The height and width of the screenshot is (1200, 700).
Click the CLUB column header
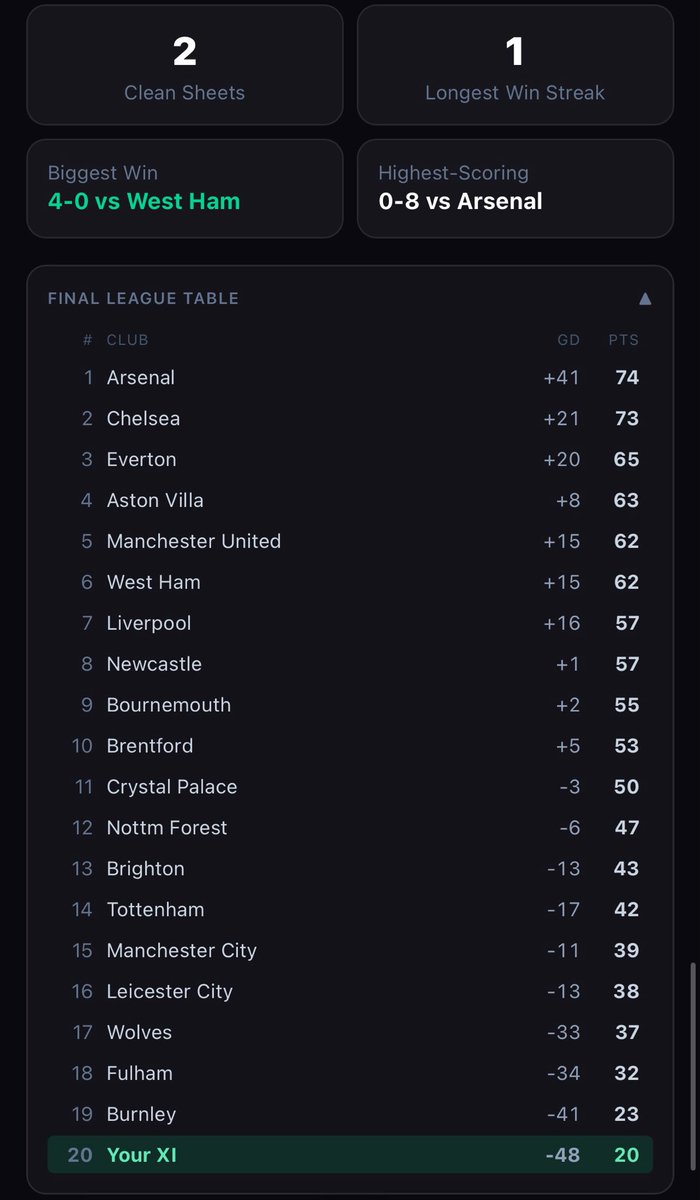click(128, 340)
